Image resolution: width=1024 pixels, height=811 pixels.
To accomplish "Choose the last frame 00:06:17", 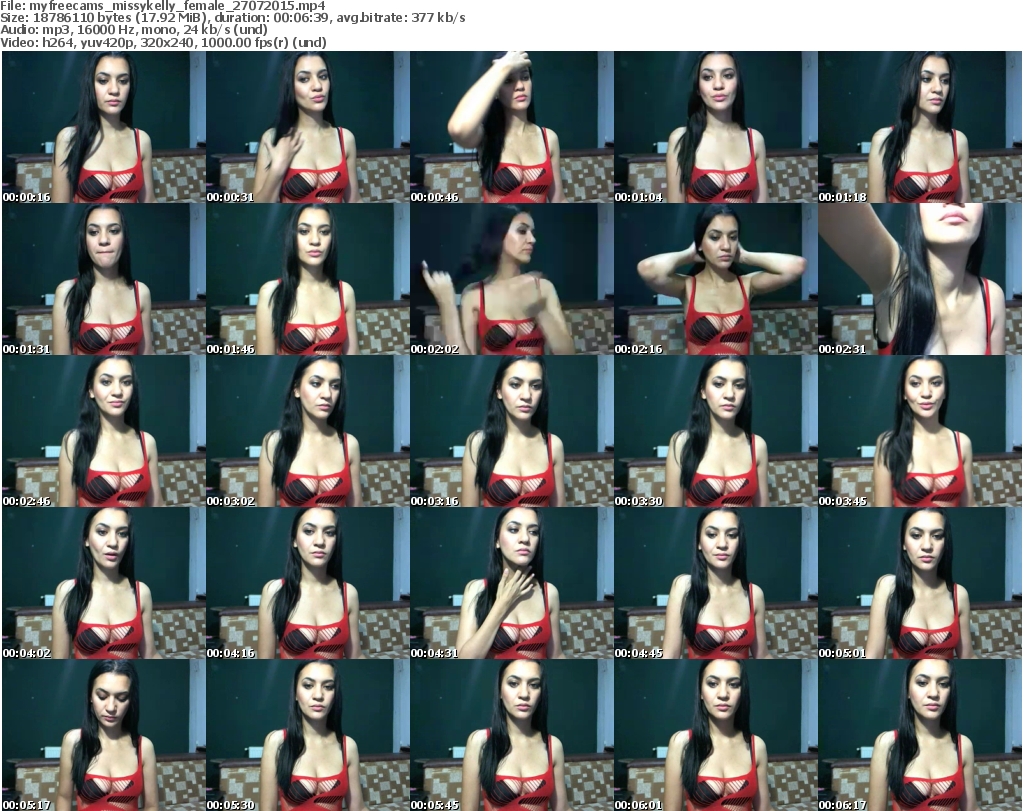I will [920, 735].
